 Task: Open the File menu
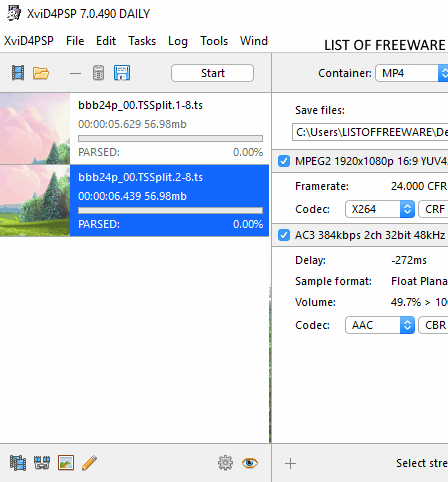coord(75,41)
